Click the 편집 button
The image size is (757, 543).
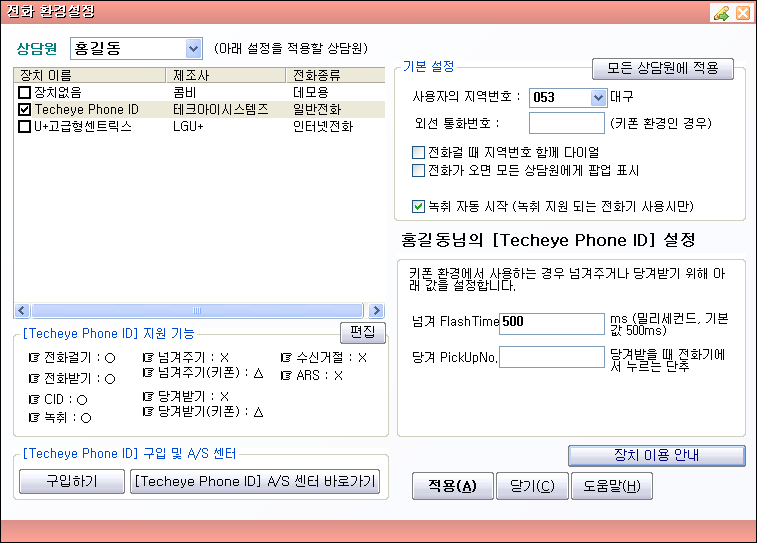[x=363, y=332]
